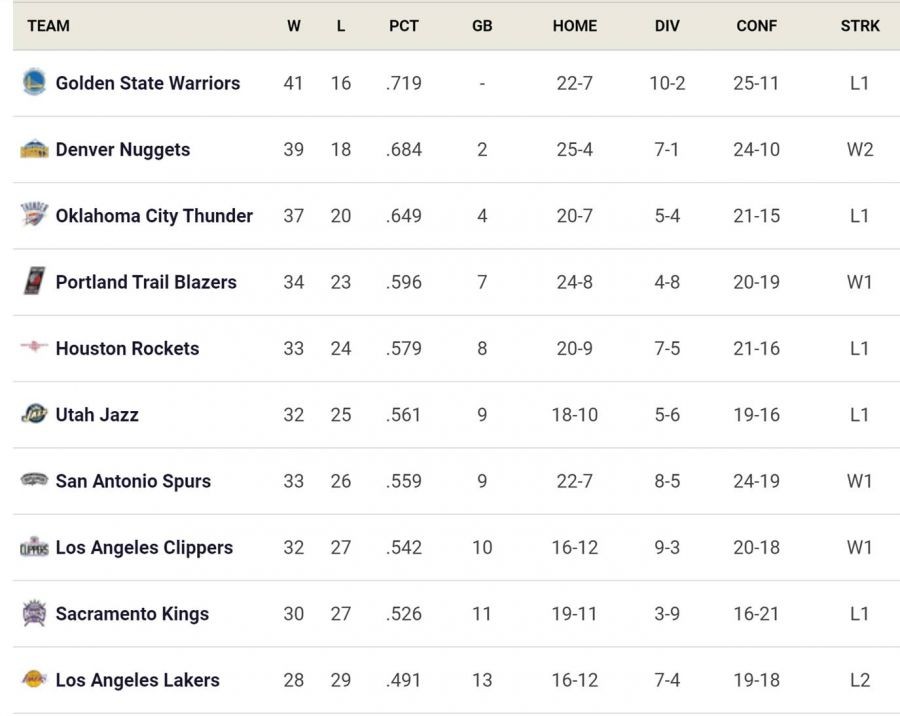Click the Denver Nuggets logo icon
This screenshot has height=716, width=900.
pos(34,149)
